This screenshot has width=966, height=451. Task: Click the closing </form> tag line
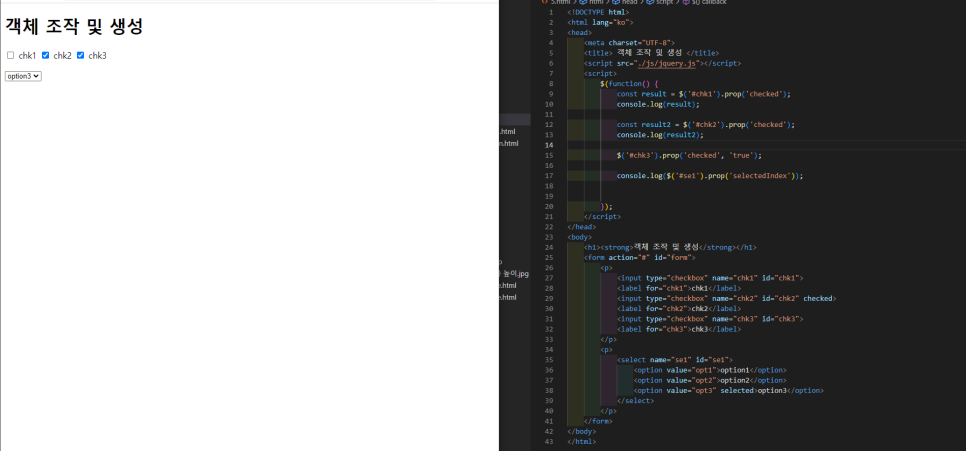click(x=598, y=421)
